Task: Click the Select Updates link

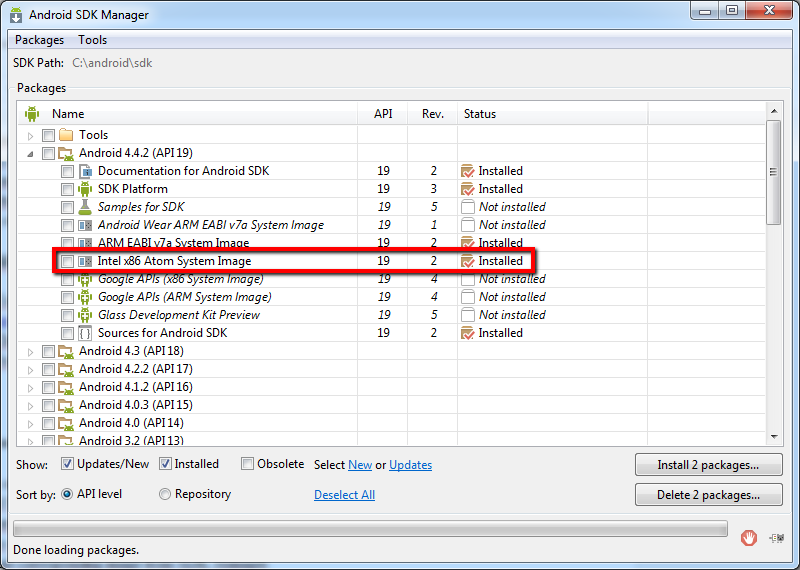Action: point(410,465)
